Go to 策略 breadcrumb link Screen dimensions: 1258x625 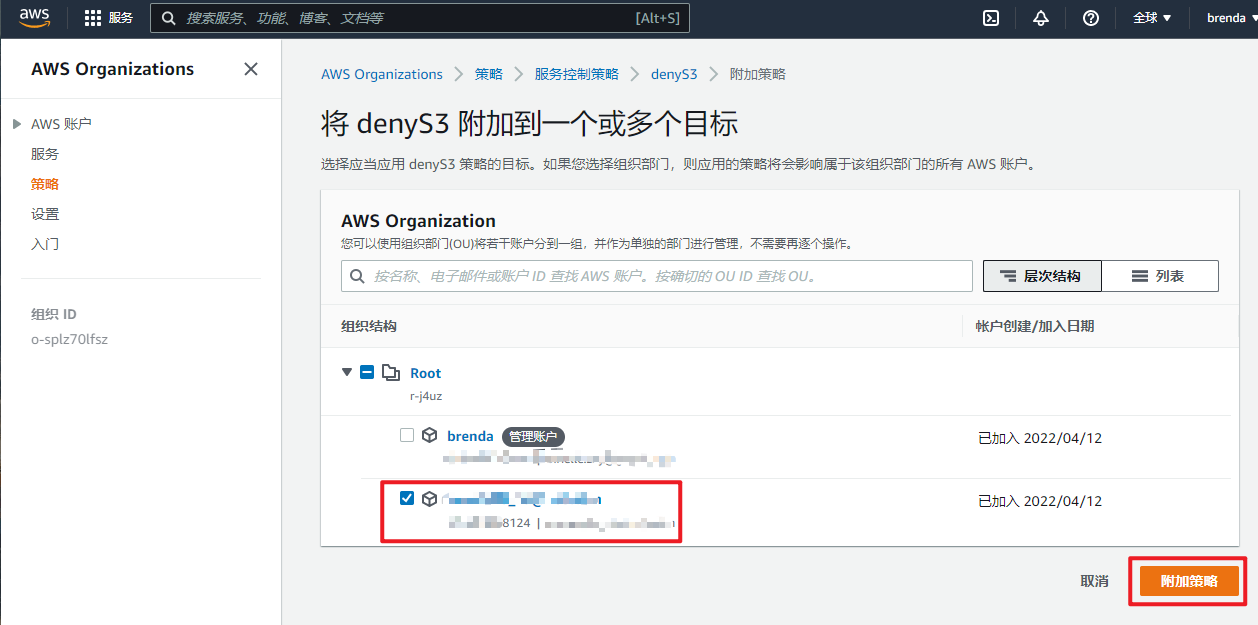tap(489, 74)
